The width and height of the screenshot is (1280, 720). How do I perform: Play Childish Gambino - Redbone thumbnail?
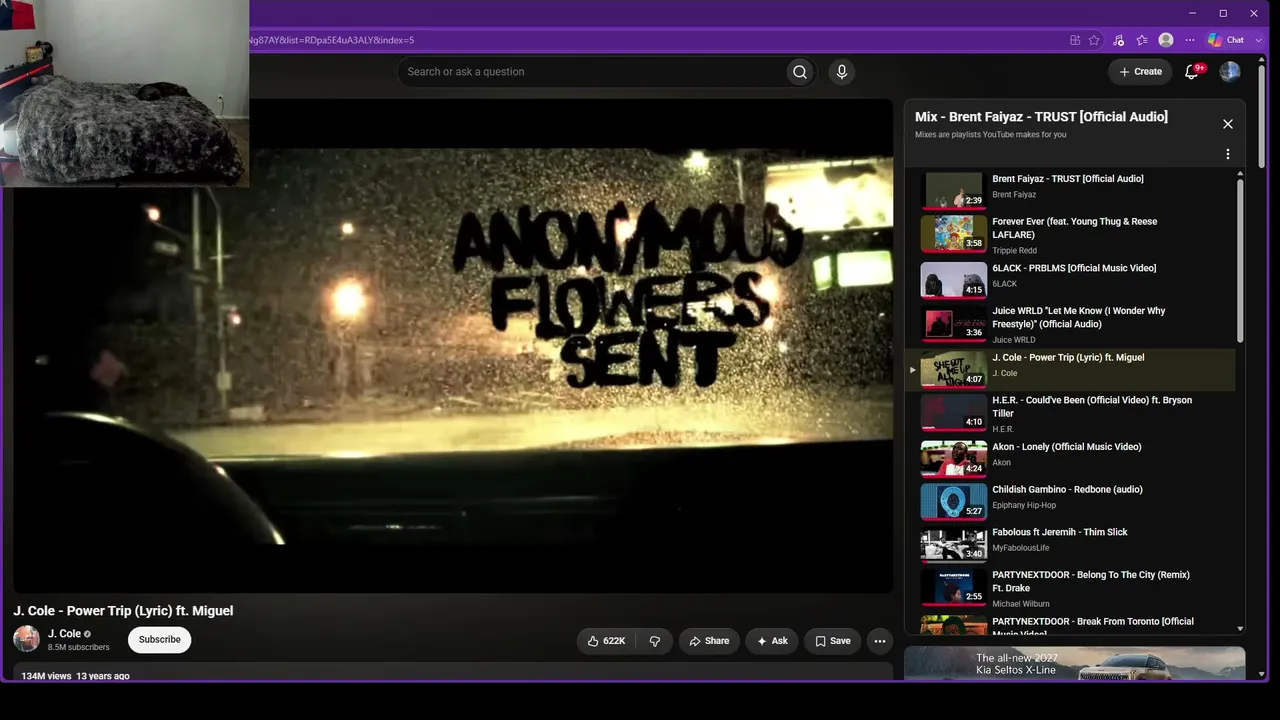pyautogui.click(x=953, y=501)
